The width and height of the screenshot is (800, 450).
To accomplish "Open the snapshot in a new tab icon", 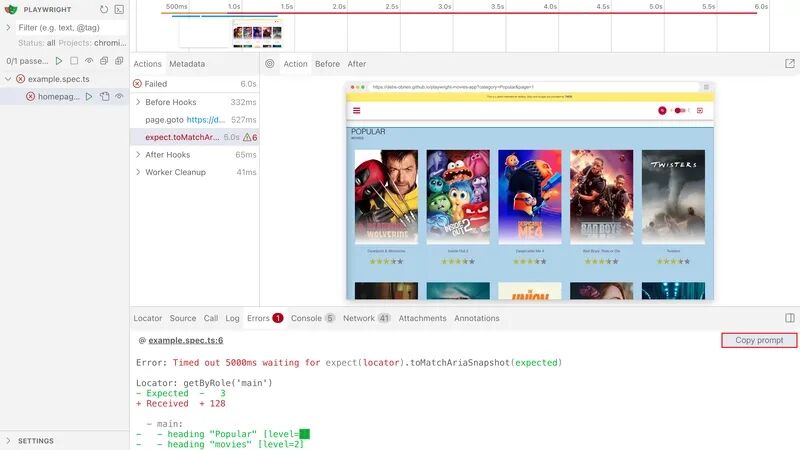I will pos(790,64).
